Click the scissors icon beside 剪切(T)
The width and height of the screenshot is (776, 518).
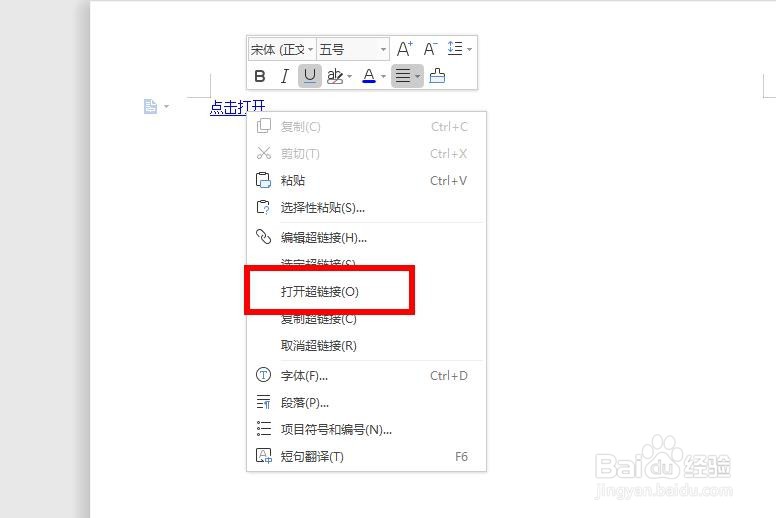pyautogui.click(x=264, y=153)
